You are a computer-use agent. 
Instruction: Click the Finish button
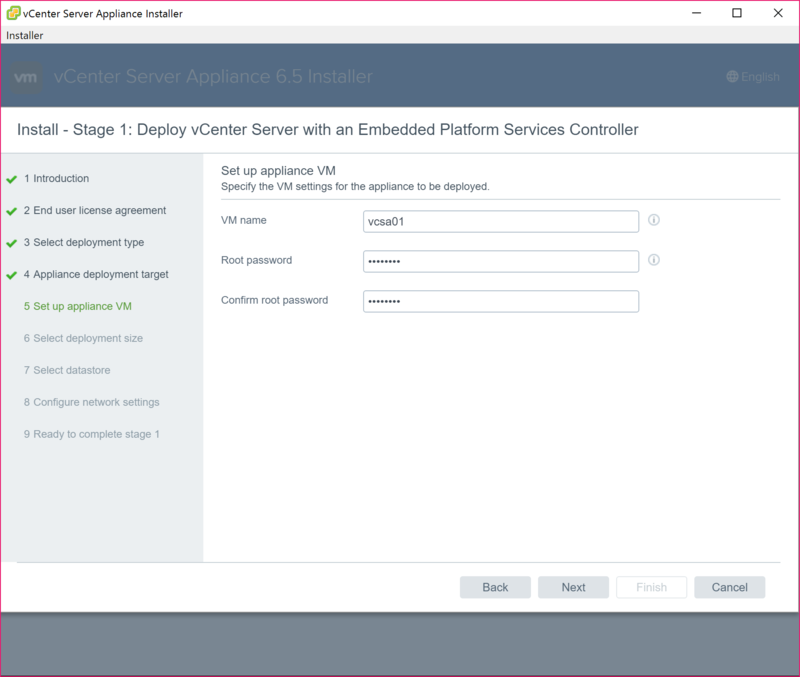pos(652,587)
